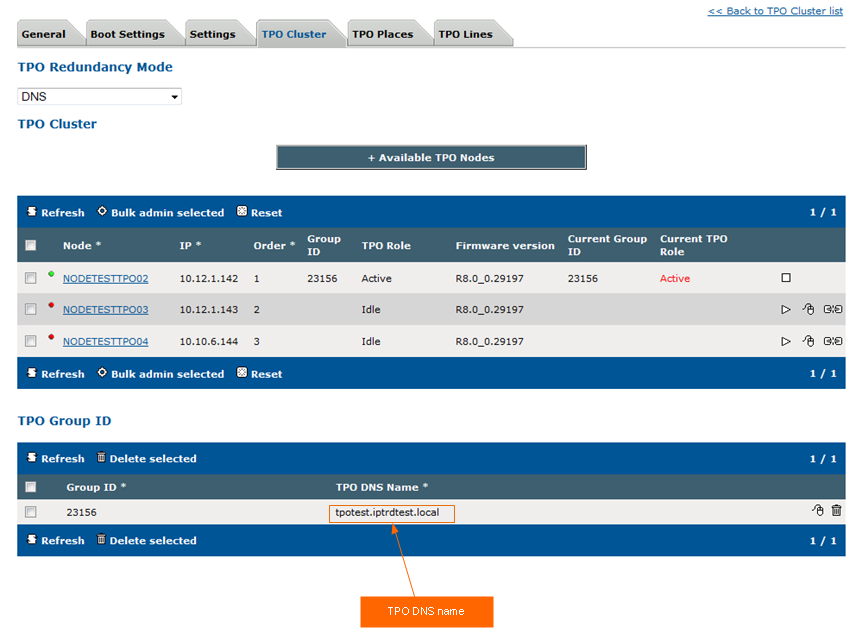Viewport: 863px width, 628px height.
Task: Expand the Available TPO Nodes panel
Action: (x=431, y=157)
